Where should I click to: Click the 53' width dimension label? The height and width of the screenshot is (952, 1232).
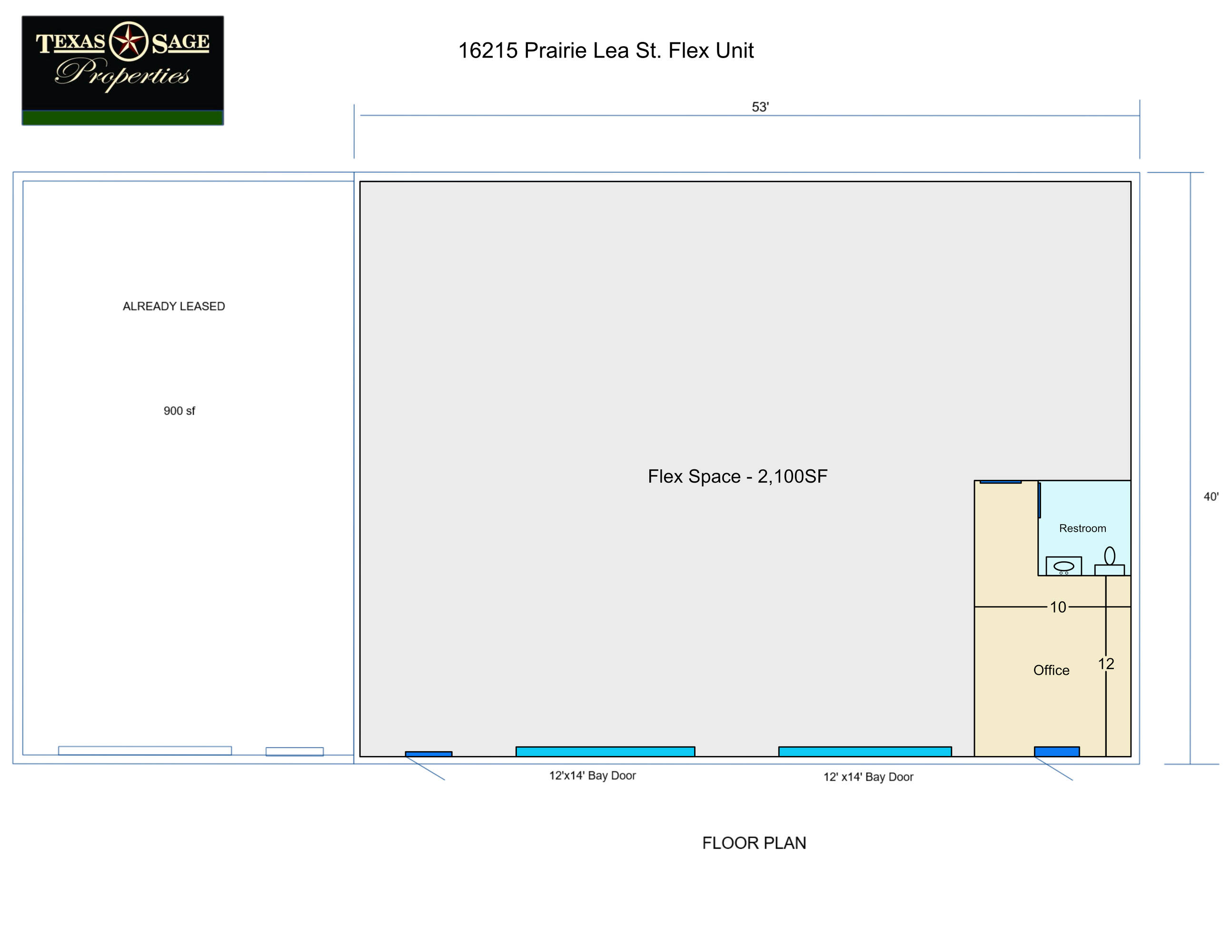point(760,107)
